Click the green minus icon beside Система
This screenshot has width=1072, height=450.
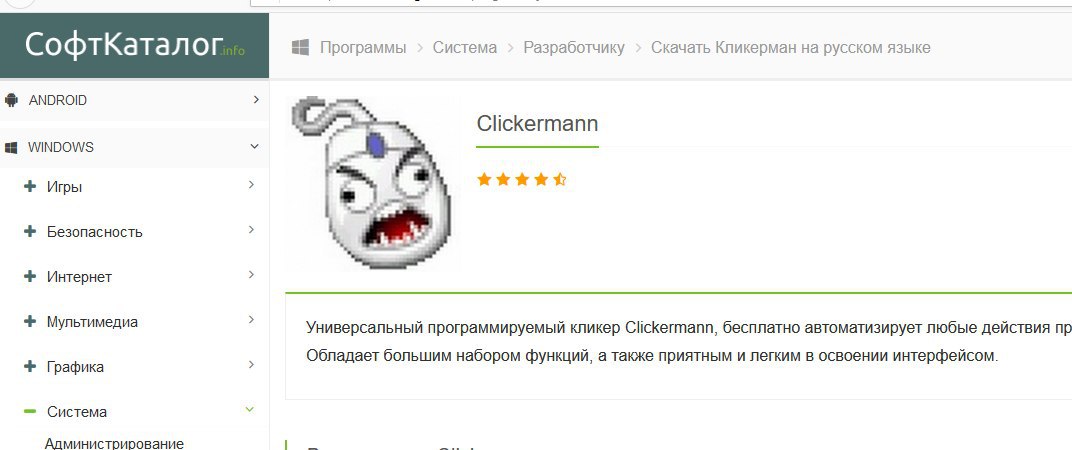(29, 412)
